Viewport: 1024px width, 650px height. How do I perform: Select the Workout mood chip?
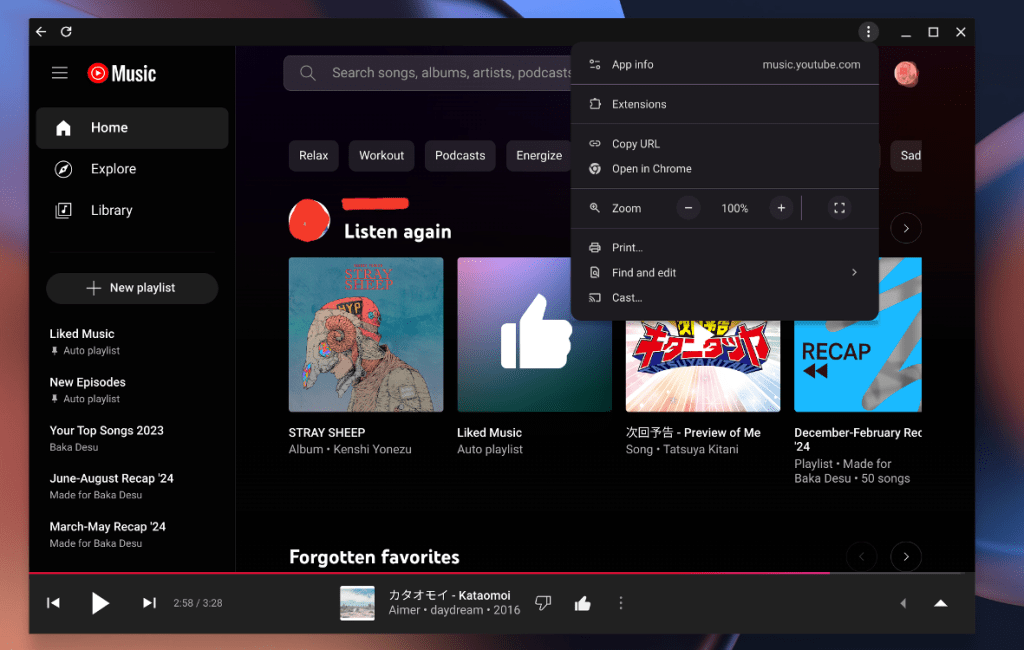381,155
